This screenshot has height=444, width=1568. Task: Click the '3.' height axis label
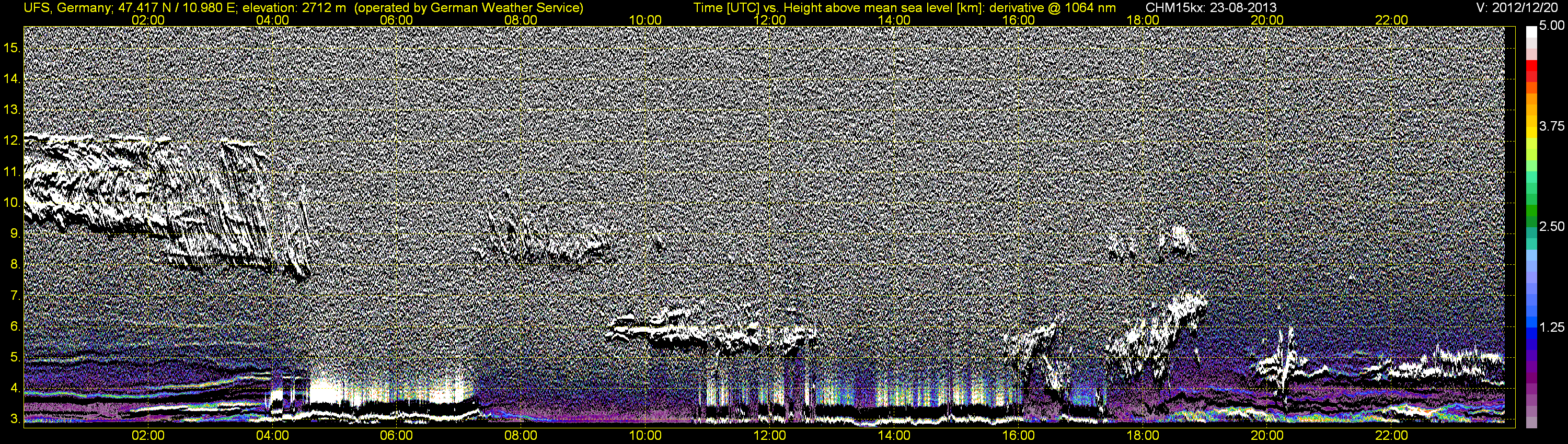(x=15, y=419)
